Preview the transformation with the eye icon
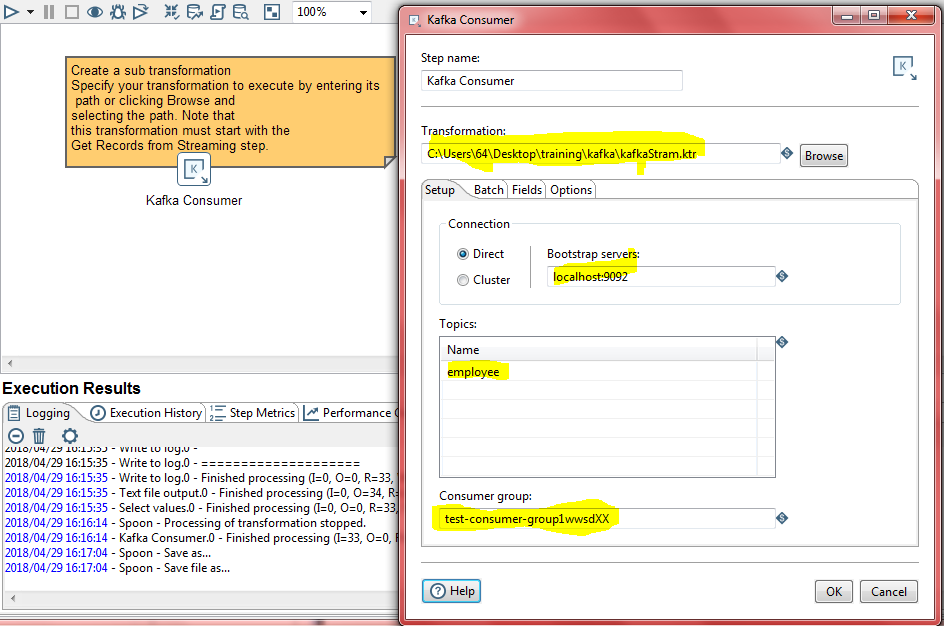Screen dimensions: 944x626 coord(95,11)
